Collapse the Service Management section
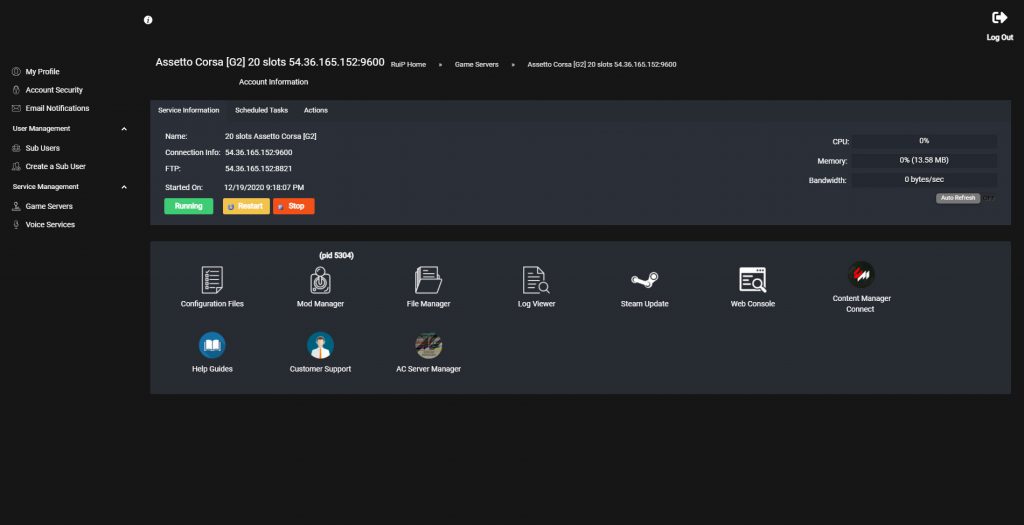The width and height of the screenshot is (1024, 525). [124, 187]
